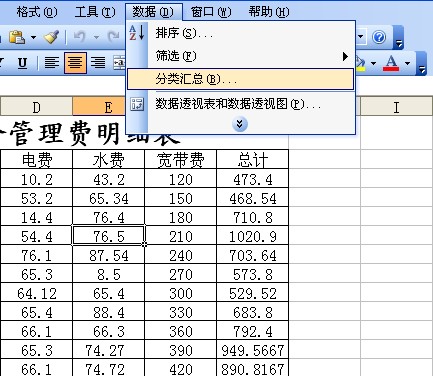Toggle underline formatting U button

[x=22, y=63]
